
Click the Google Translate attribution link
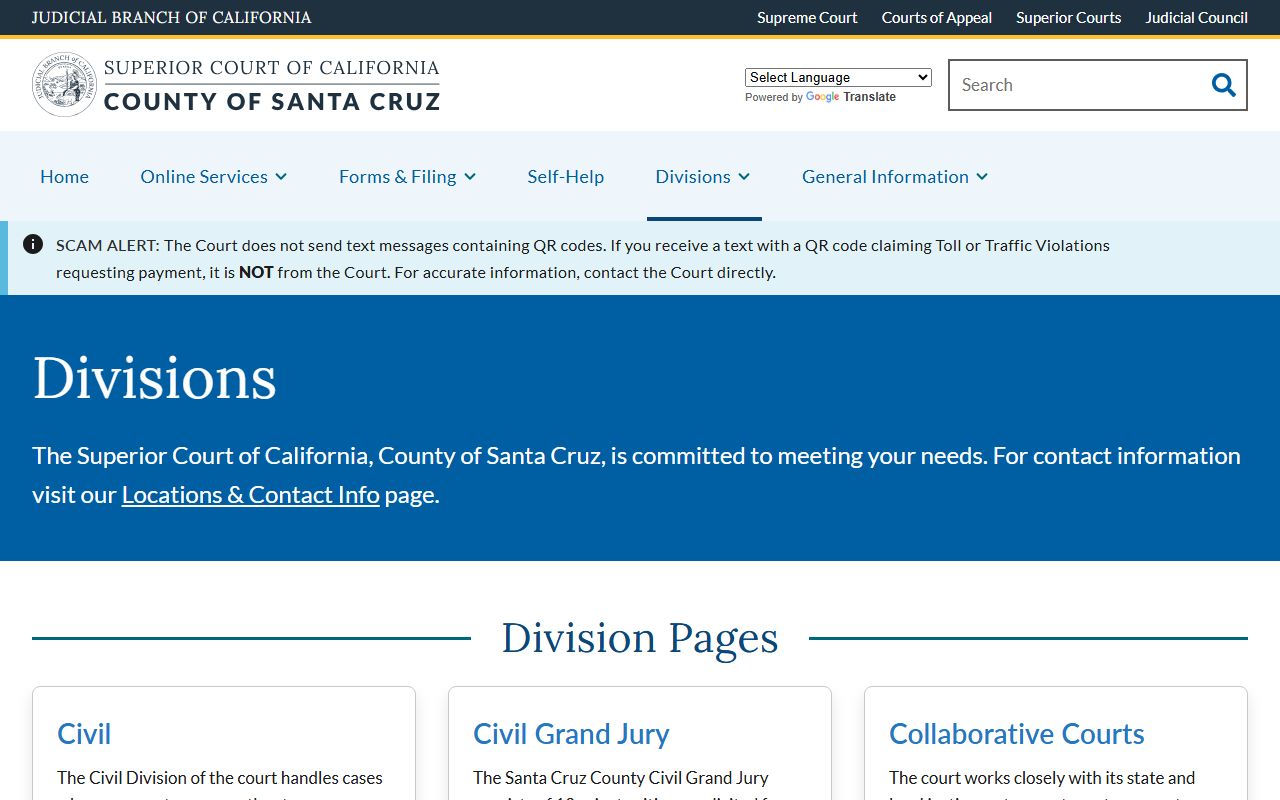coord(850,97)
